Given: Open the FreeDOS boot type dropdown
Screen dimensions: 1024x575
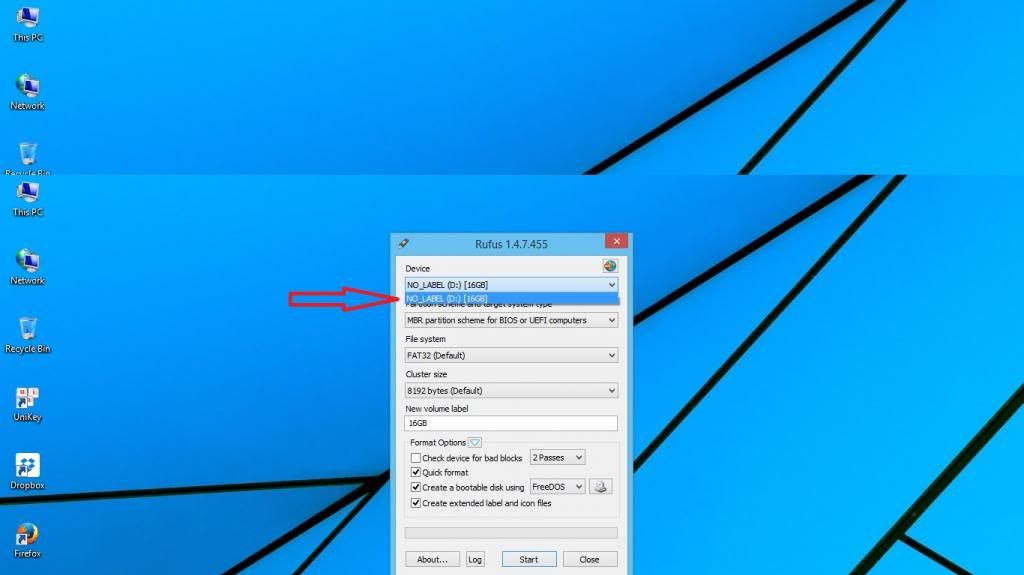Looking at the screenshot, I should click(557, 487).
